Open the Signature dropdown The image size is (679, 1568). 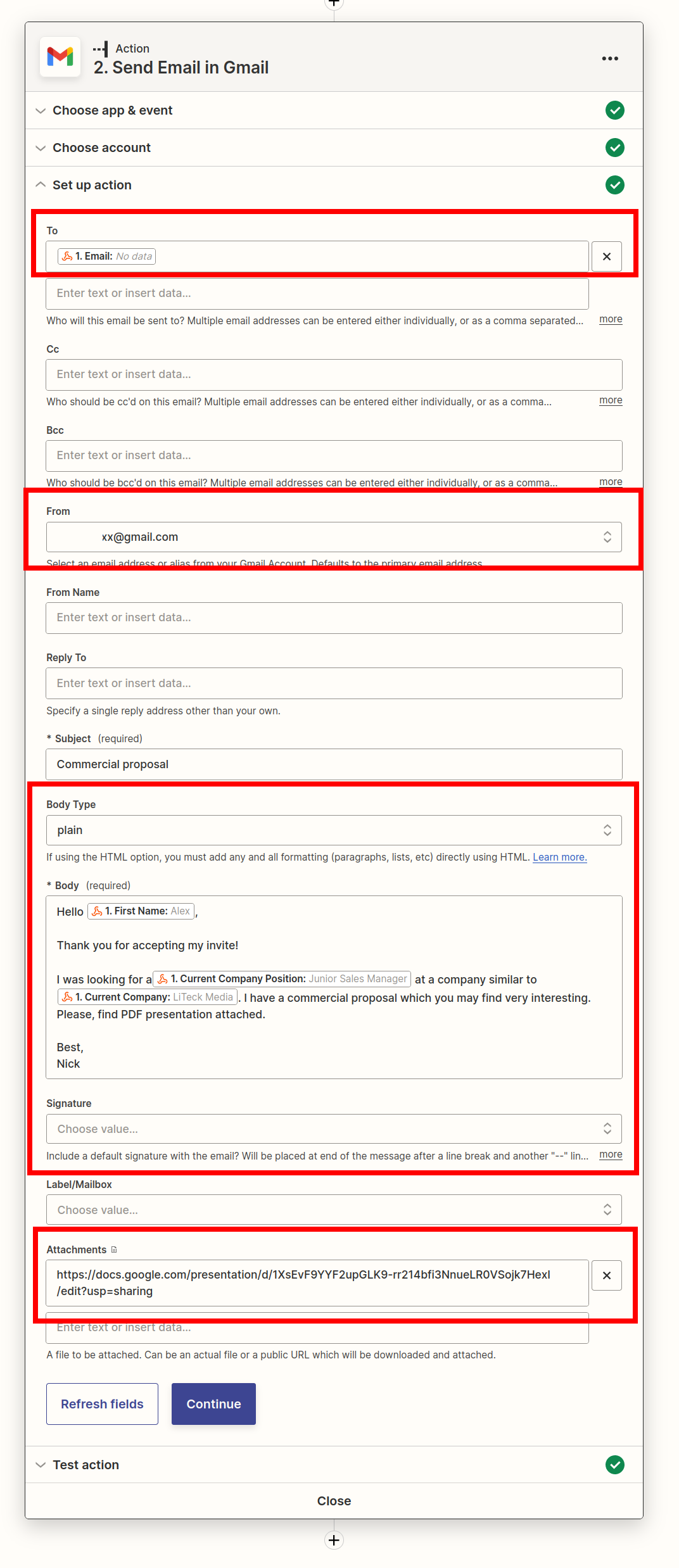(x=334, y=1129)
